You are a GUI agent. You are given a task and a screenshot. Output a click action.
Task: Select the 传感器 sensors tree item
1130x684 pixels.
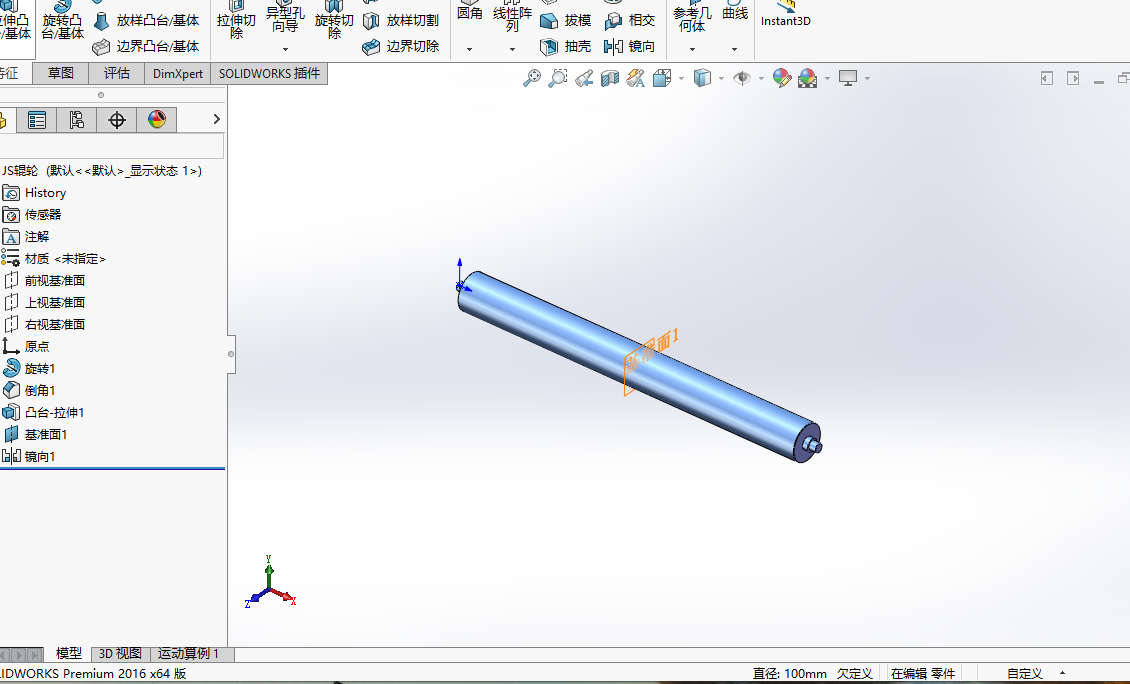coord(32,215)
